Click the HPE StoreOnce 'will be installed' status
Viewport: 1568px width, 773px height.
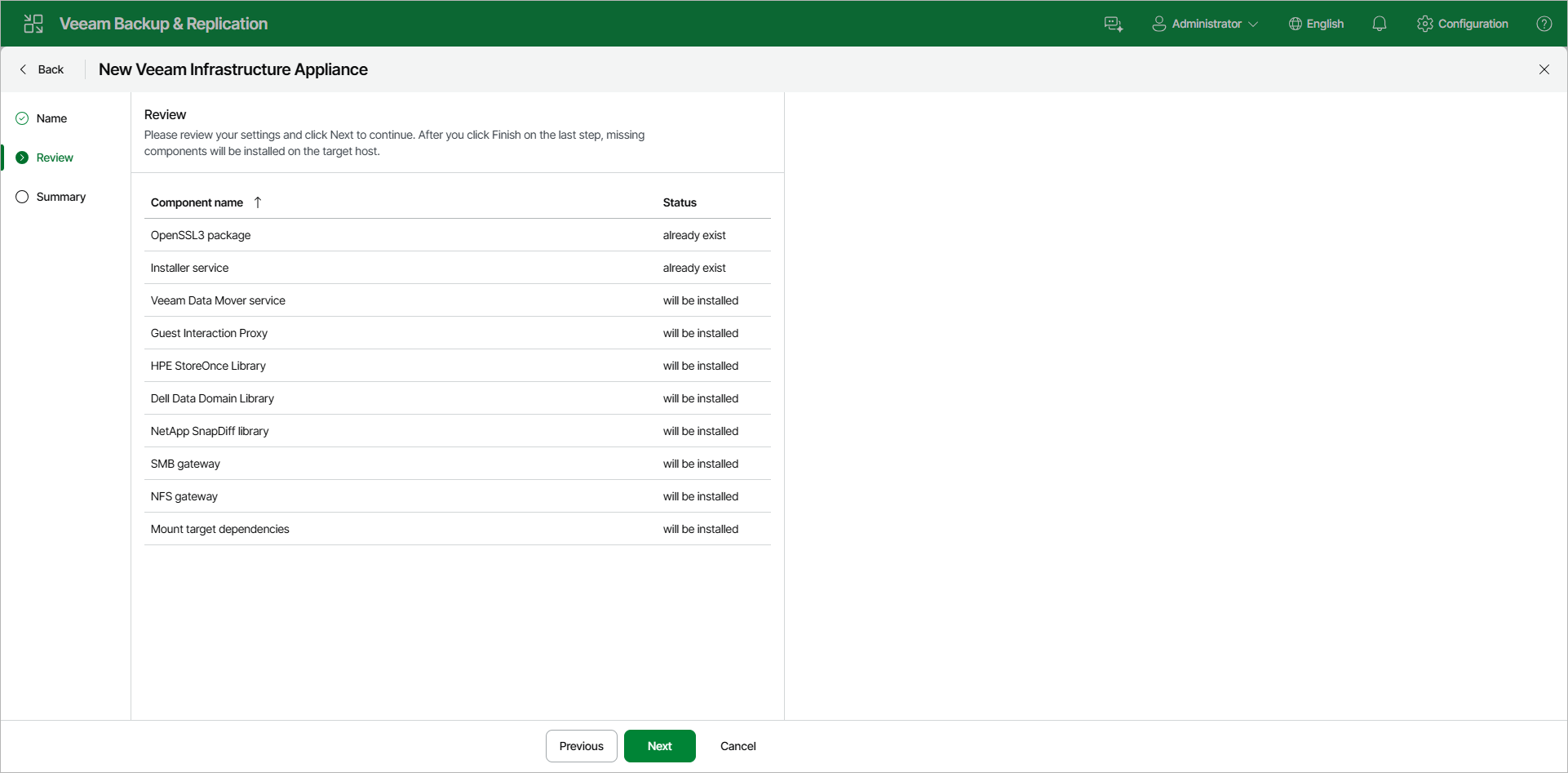(701, 366)
